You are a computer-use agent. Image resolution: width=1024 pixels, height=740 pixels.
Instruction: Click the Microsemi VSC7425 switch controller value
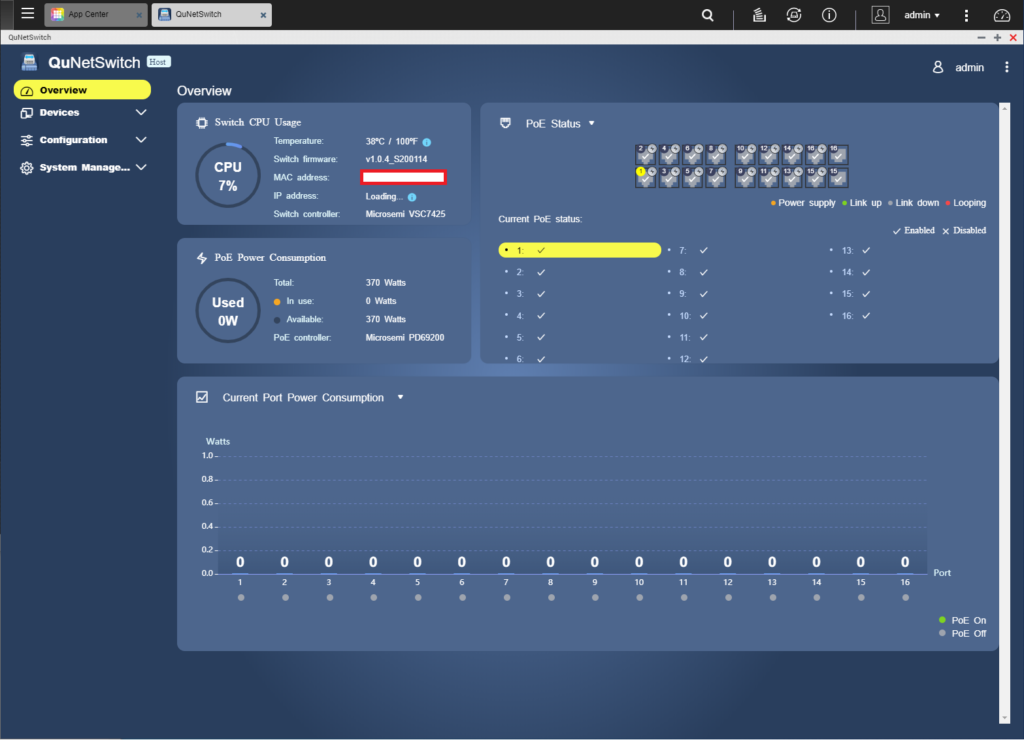point(406,214)
